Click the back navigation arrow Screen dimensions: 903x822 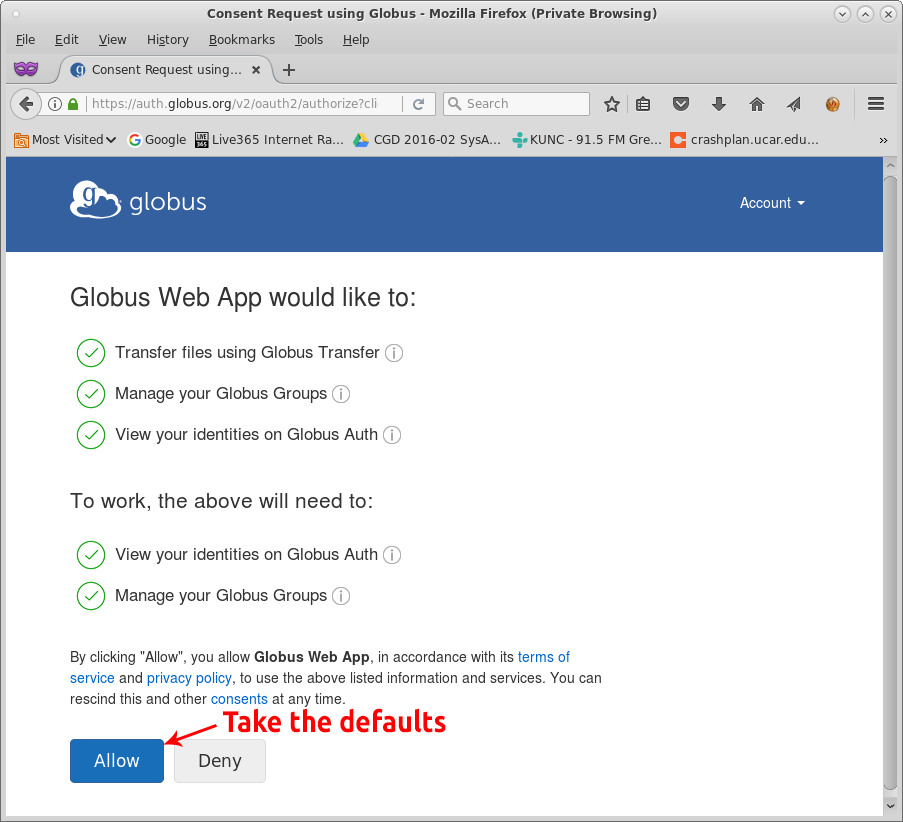click(26, 104)
